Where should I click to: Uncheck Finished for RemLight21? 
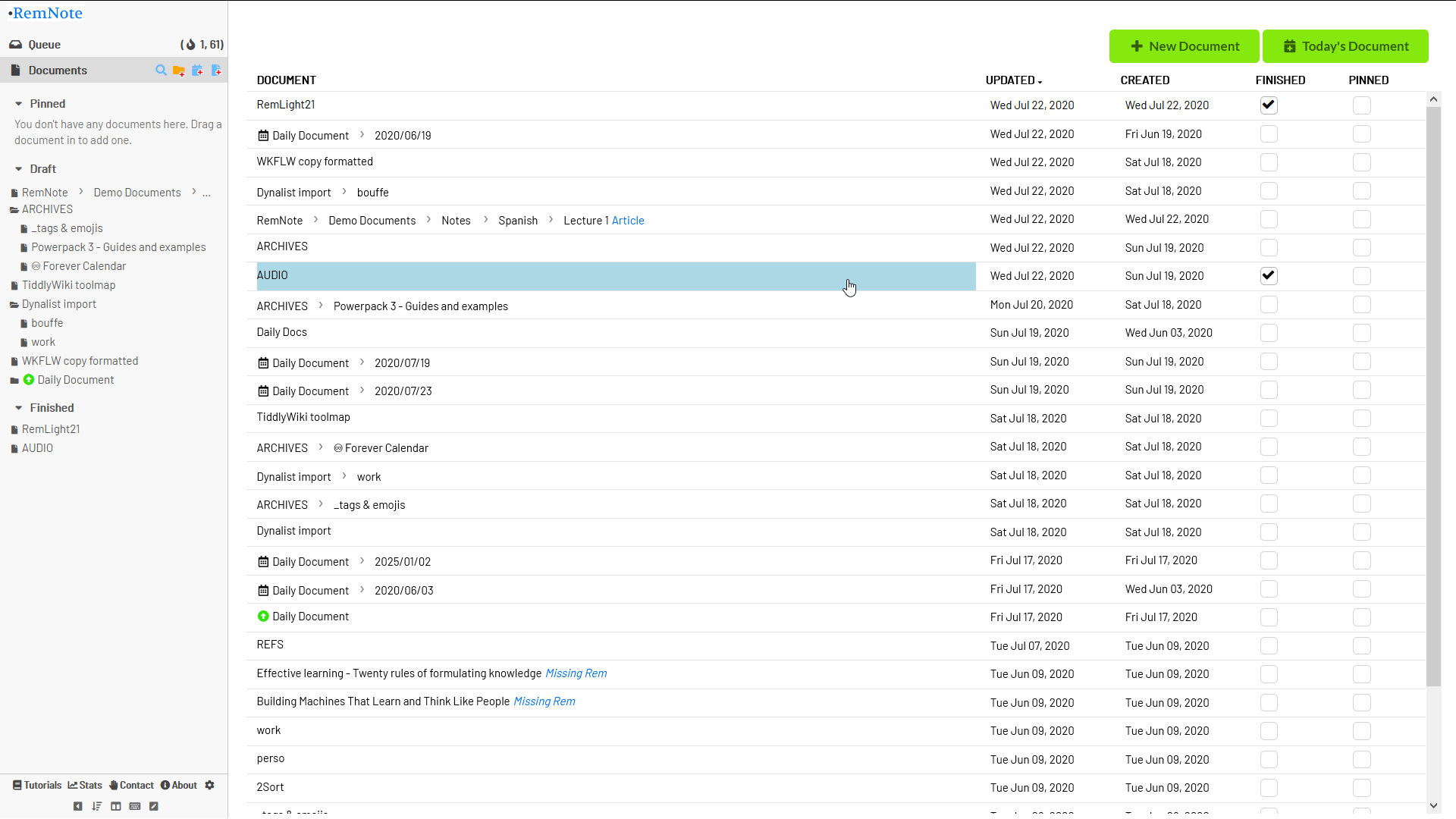tap(1269, 105)
